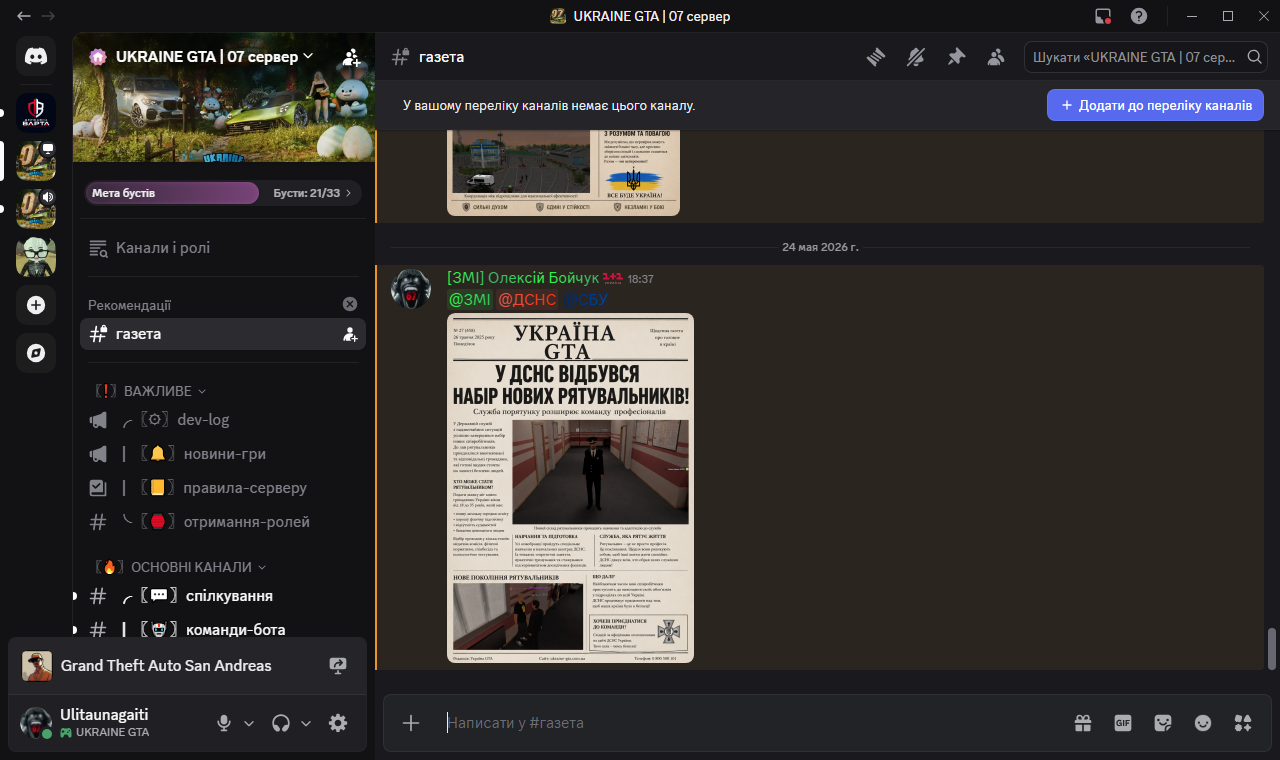
Task: Dismiss recommendations with X icon
Action: point(350,304)
